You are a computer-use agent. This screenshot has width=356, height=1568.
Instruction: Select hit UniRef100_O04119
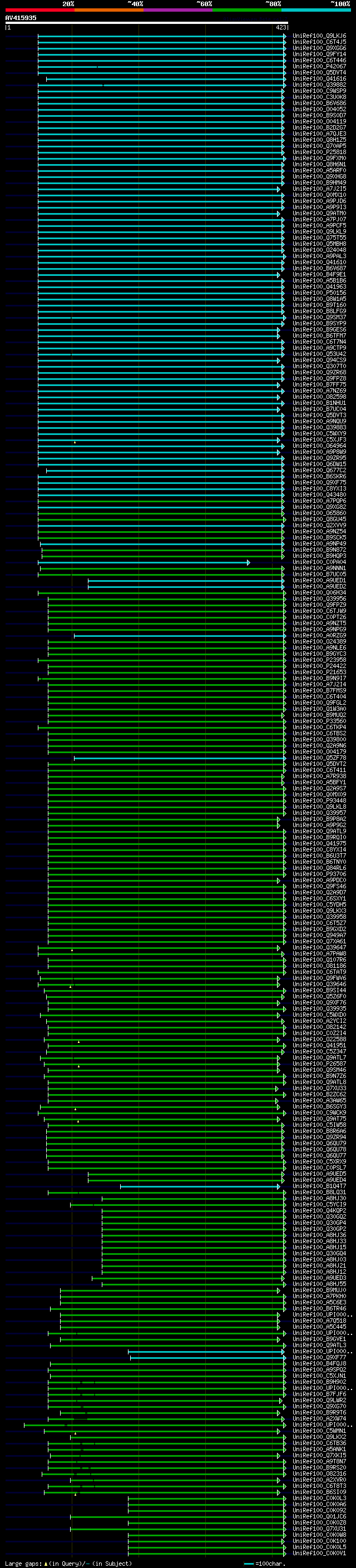(x=319, y=122)
